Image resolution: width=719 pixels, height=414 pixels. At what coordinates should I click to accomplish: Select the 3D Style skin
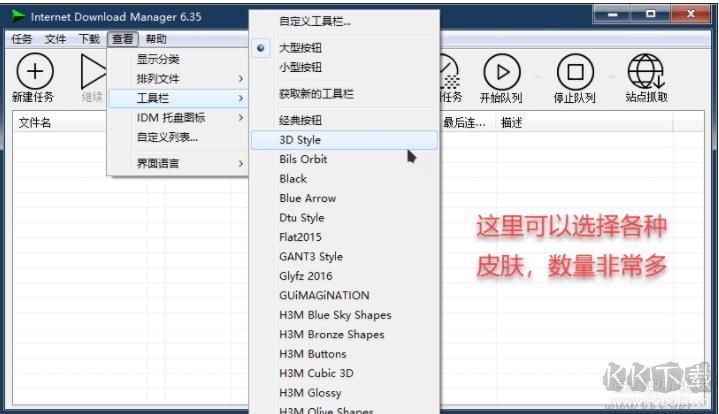point(344,140)
